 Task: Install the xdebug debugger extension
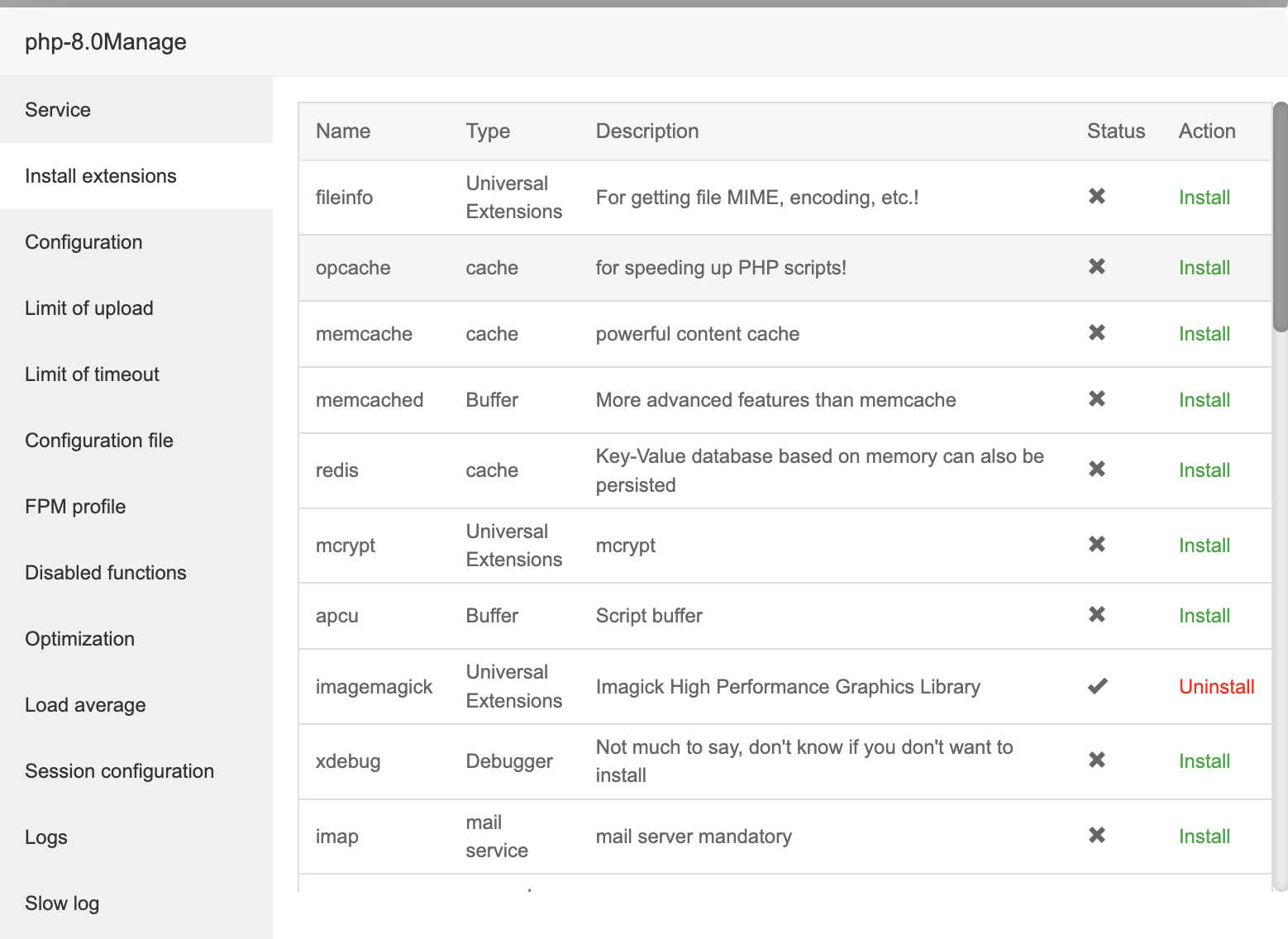point(1204,761)
